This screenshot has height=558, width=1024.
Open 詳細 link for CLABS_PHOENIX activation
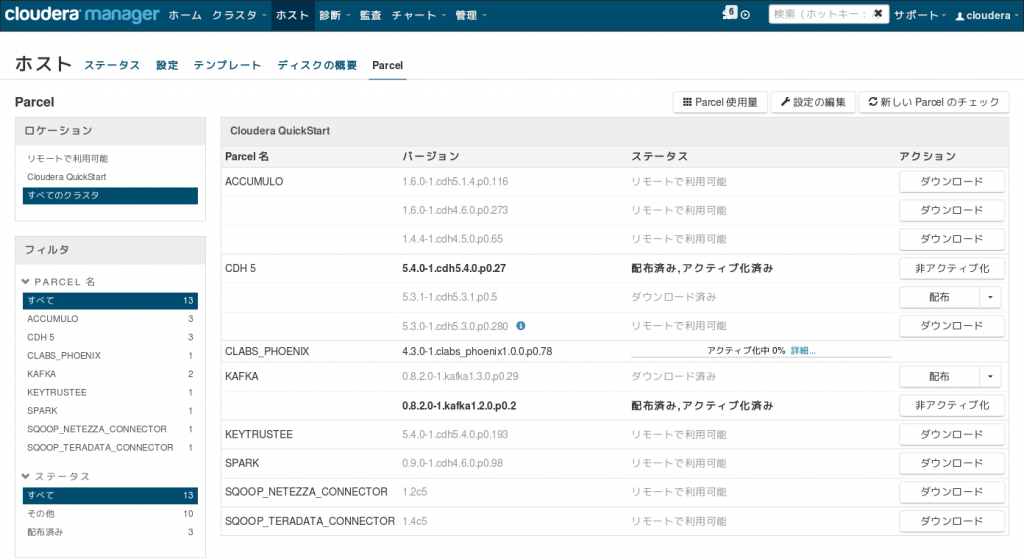coord(803,351)
